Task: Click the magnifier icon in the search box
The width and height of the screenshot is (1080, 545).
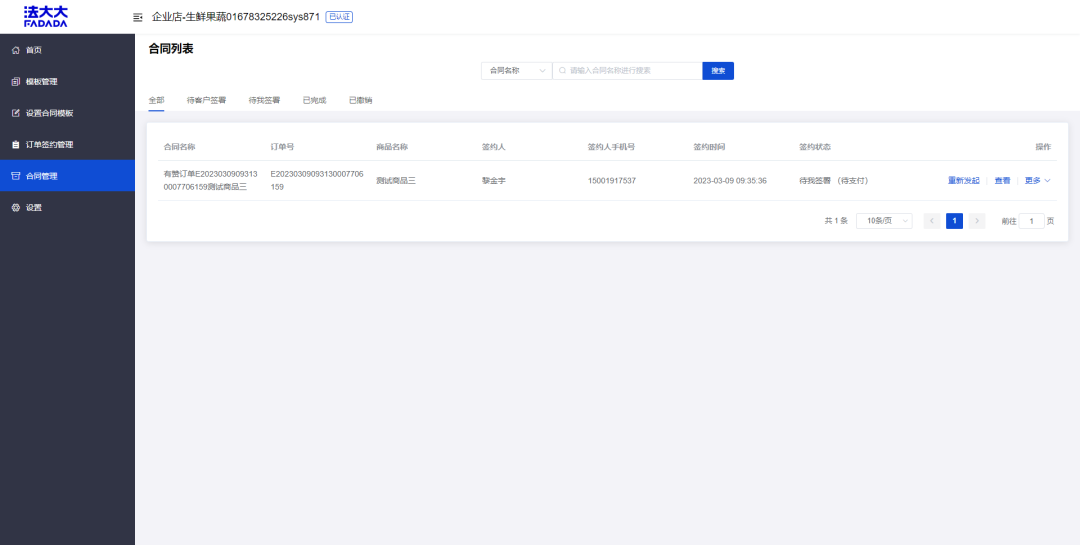Action: click(562, 70)
